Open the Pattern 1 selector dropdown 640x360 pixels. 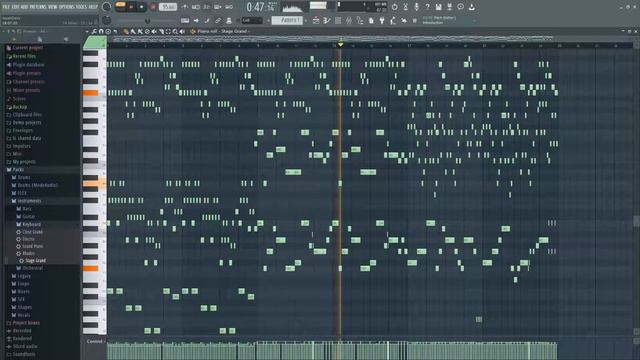[287, 20]
